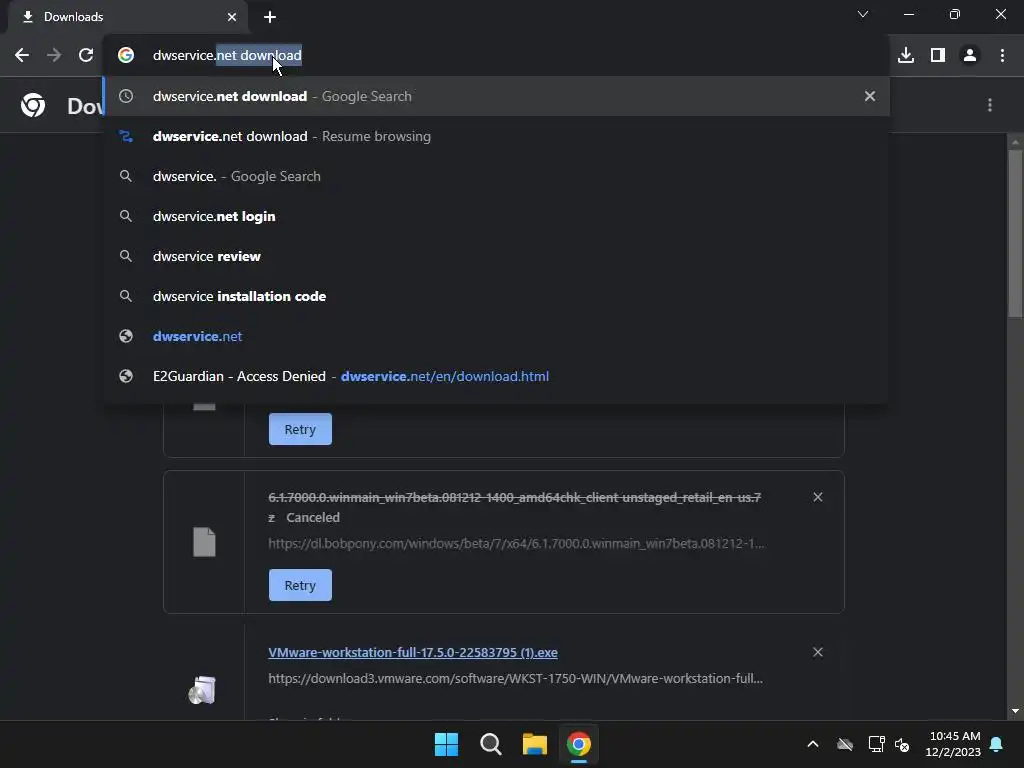Open the tab search chevron
This screenshot has height=768, width=1024.
[x=863, y=14]
